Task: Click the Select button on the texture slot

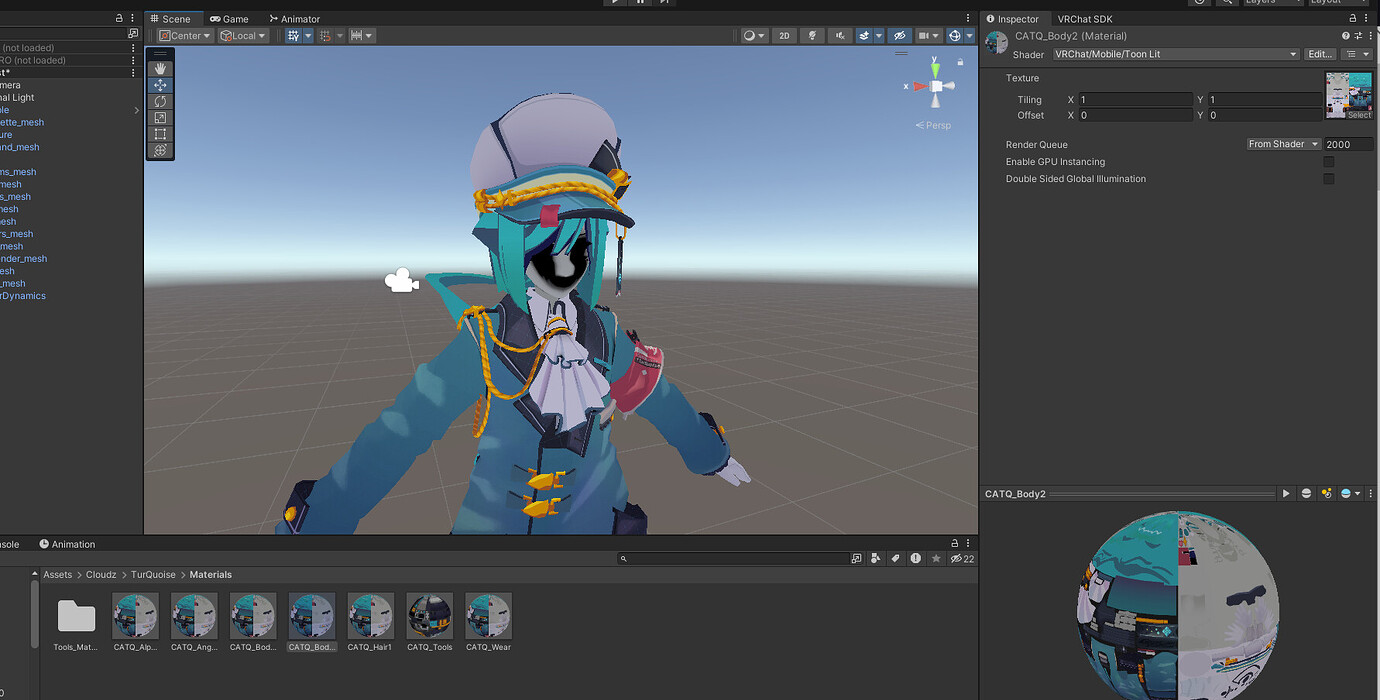Action: tap(1356, 115)
